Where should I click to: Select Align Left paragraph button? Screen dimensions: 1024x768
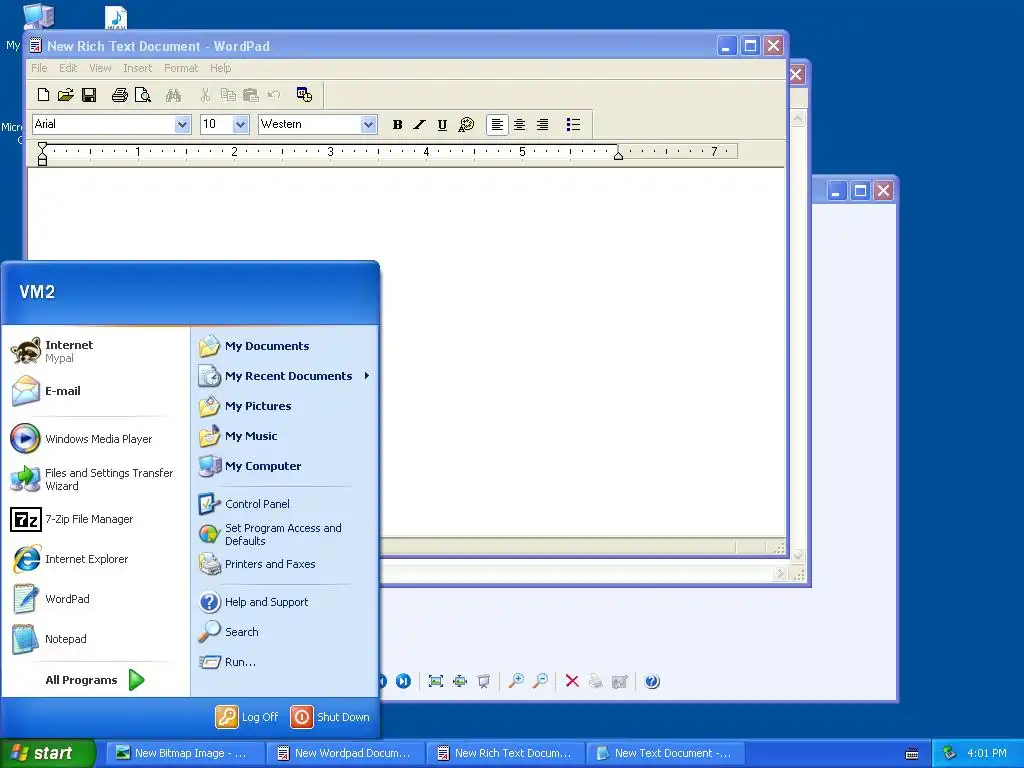tap(497, 125)
